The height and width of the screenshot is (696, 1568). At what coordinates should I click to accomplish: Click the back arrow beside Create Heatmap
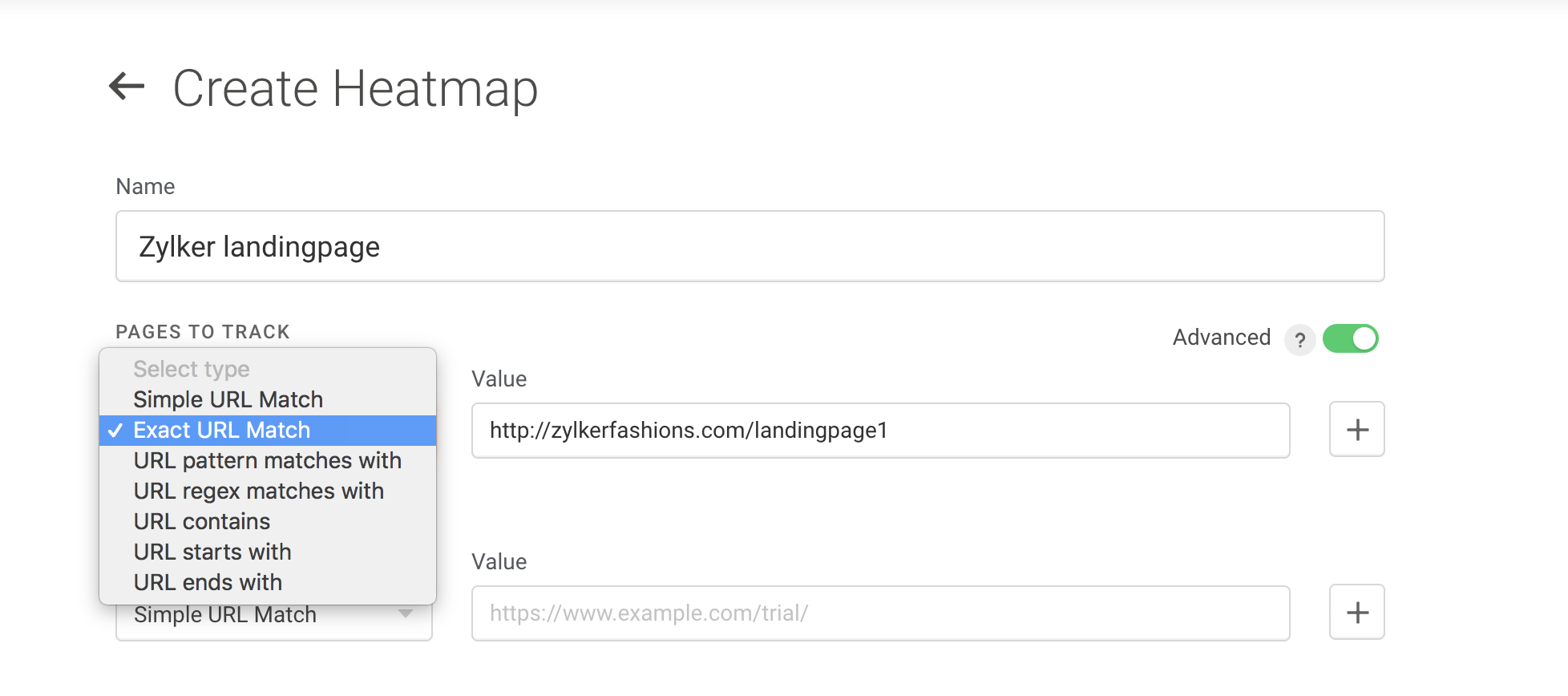[127, 86]
